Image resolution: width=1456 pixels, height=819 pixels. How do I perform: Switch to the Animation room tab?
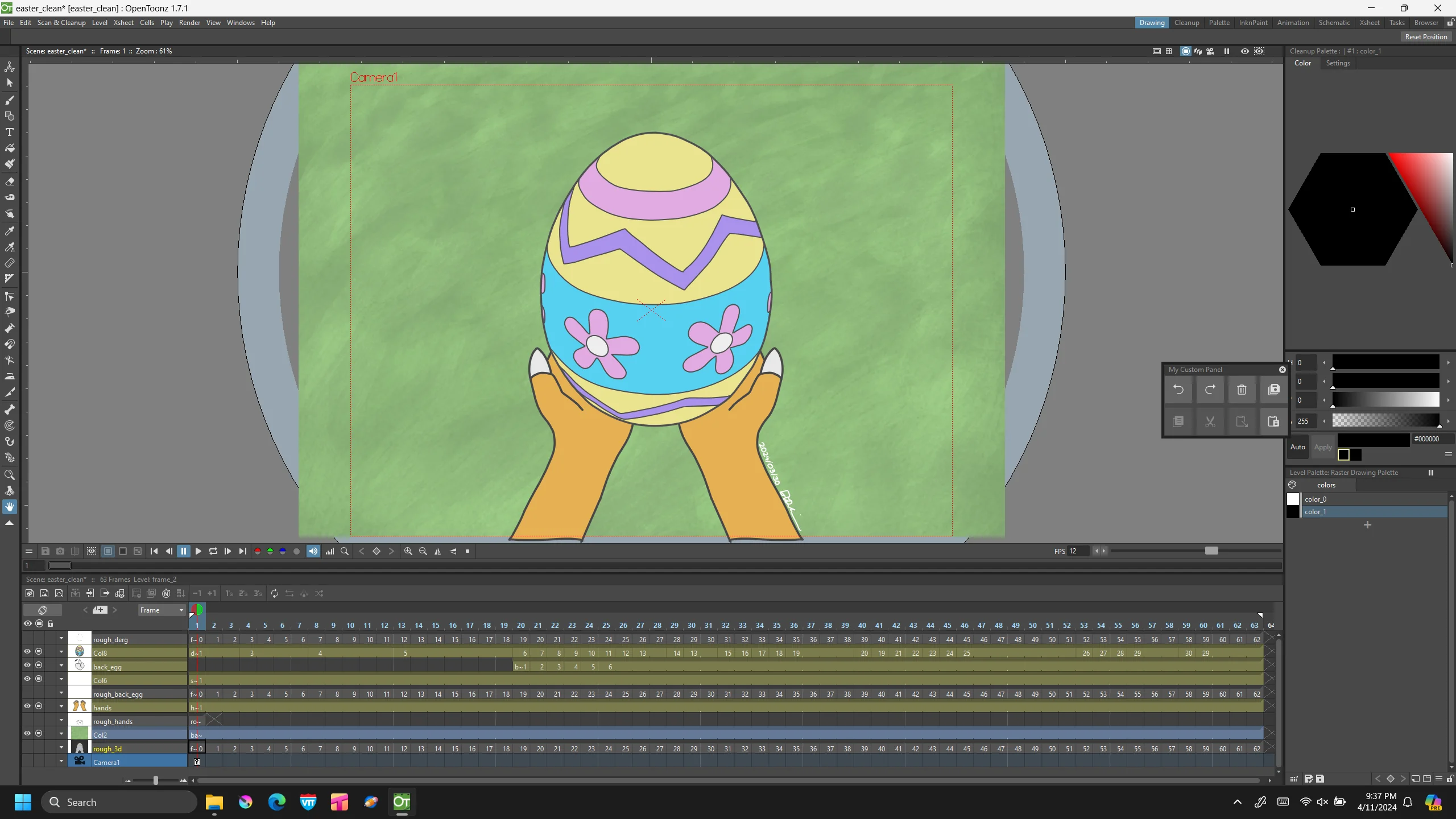pyautogui.click(x=1293, y=23)
